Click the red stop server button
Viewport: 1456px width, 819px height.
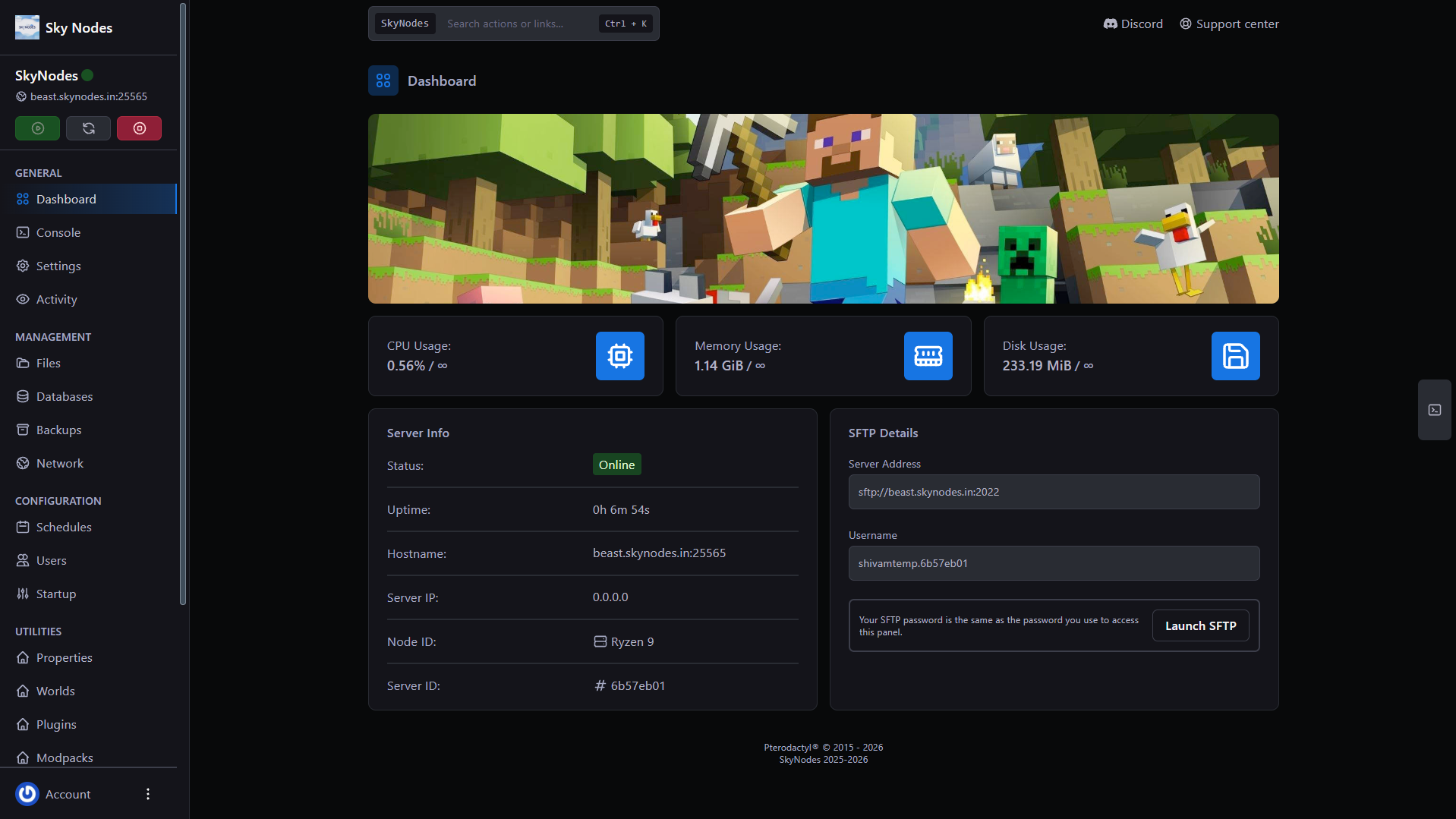(x=139, y=128)
